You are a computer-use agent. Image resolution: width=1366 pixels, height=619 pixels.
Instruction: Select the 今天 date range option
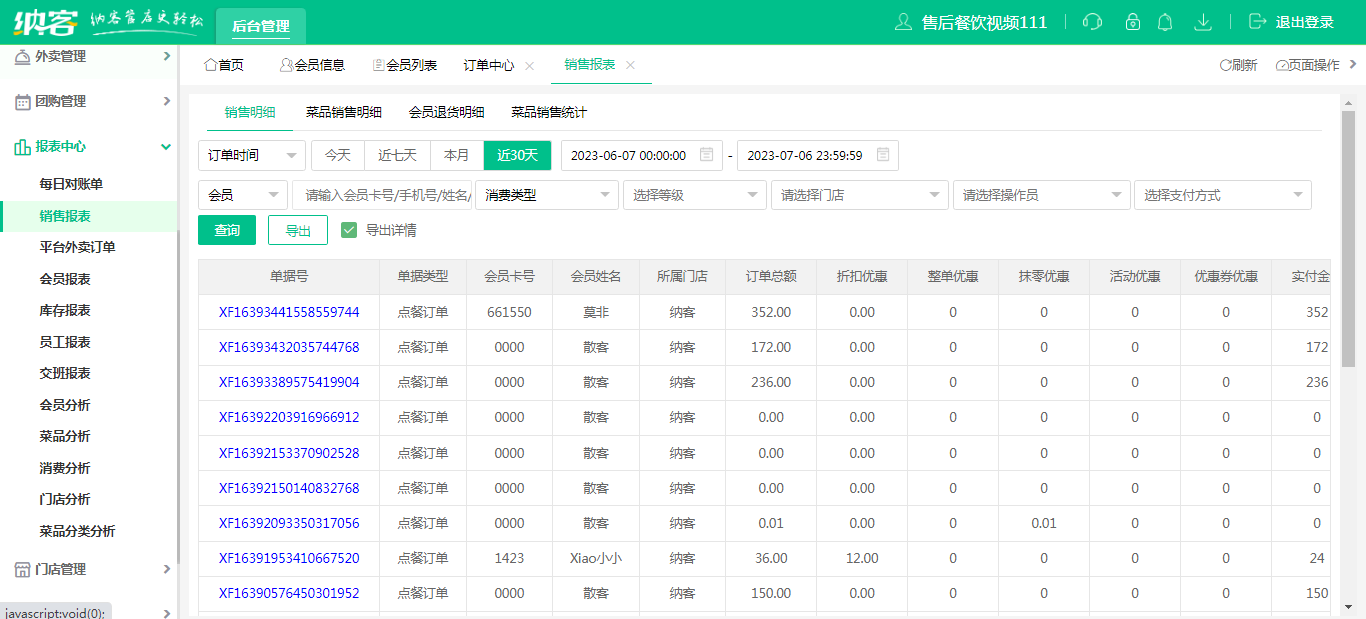coord(338,155)
